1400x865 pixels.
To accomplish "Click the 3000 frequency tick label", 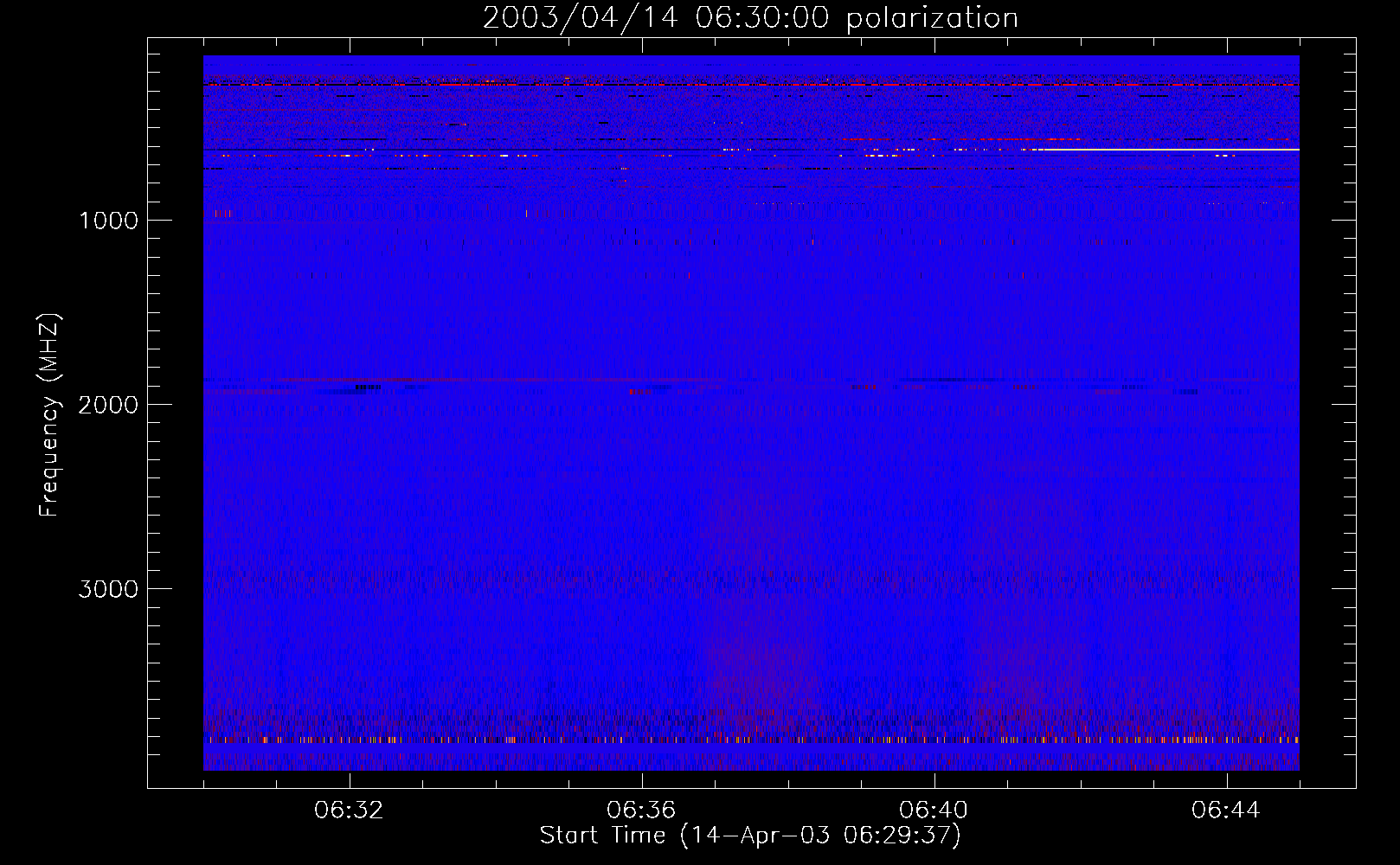I will [x=108, y=589].
